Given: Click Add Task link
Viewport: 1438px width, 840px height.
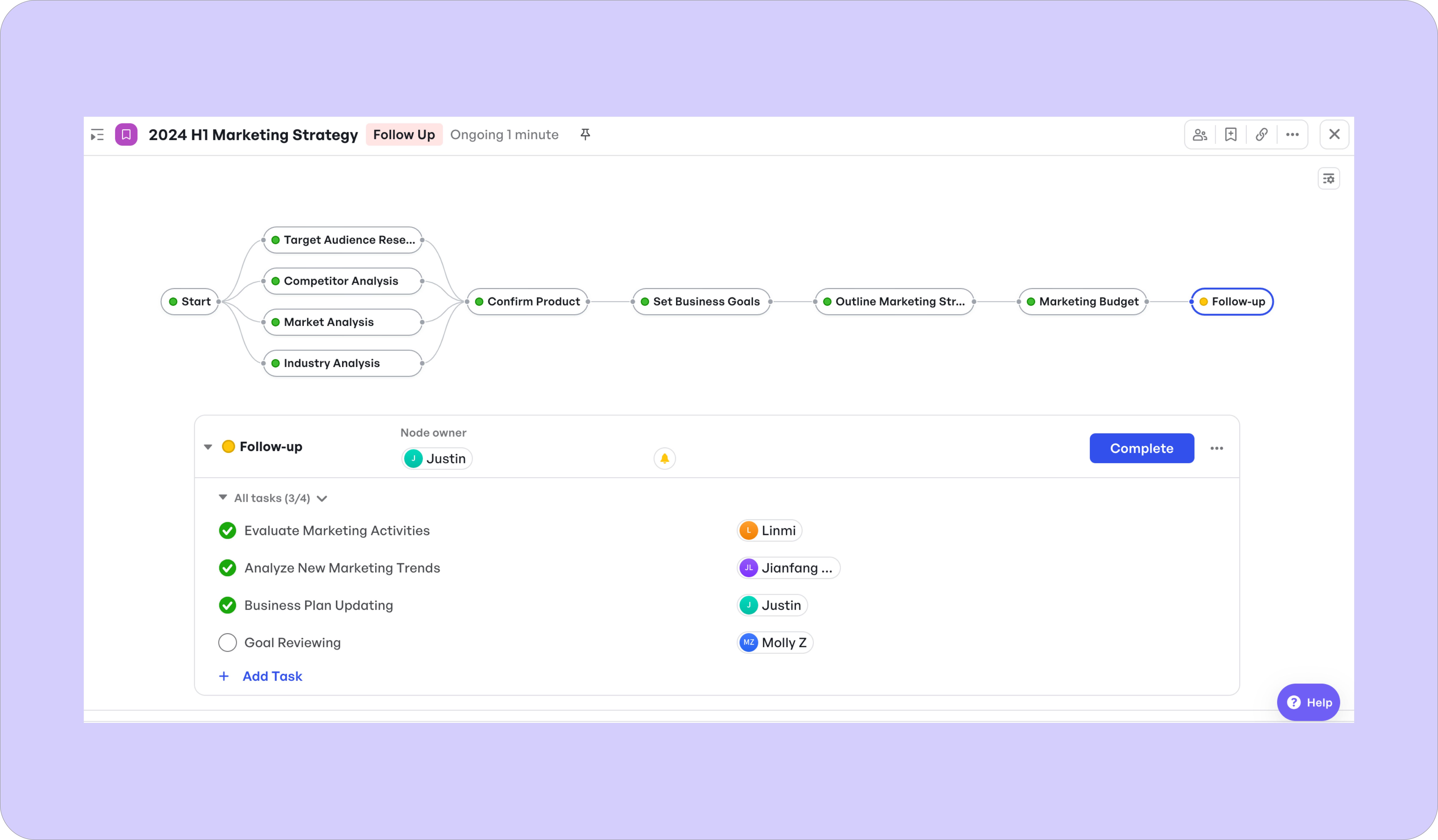Looking at the screenshot, I should click(272, 676).
